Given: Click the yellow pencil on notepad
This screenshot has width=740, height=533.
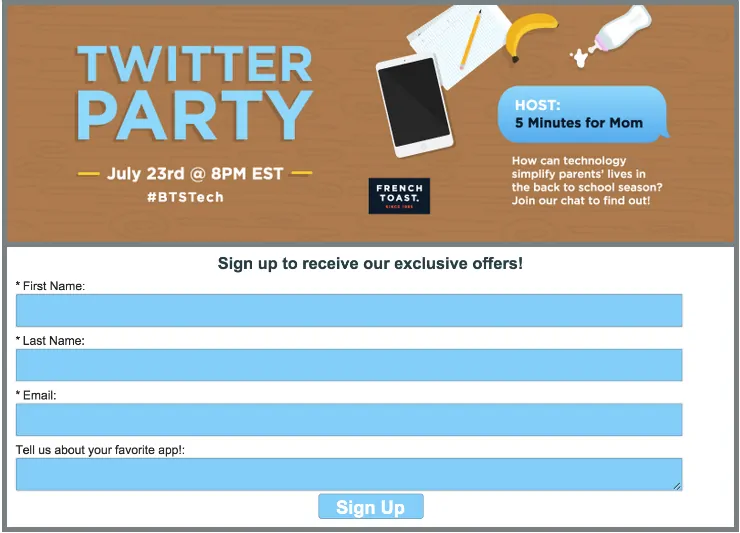Looking at the screenshot, I should coord(471,39).
